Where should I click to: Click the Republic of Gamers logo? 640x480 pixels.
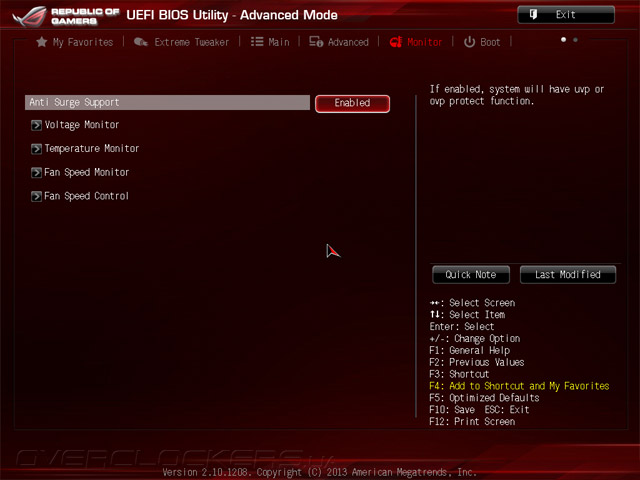(66, 16)
